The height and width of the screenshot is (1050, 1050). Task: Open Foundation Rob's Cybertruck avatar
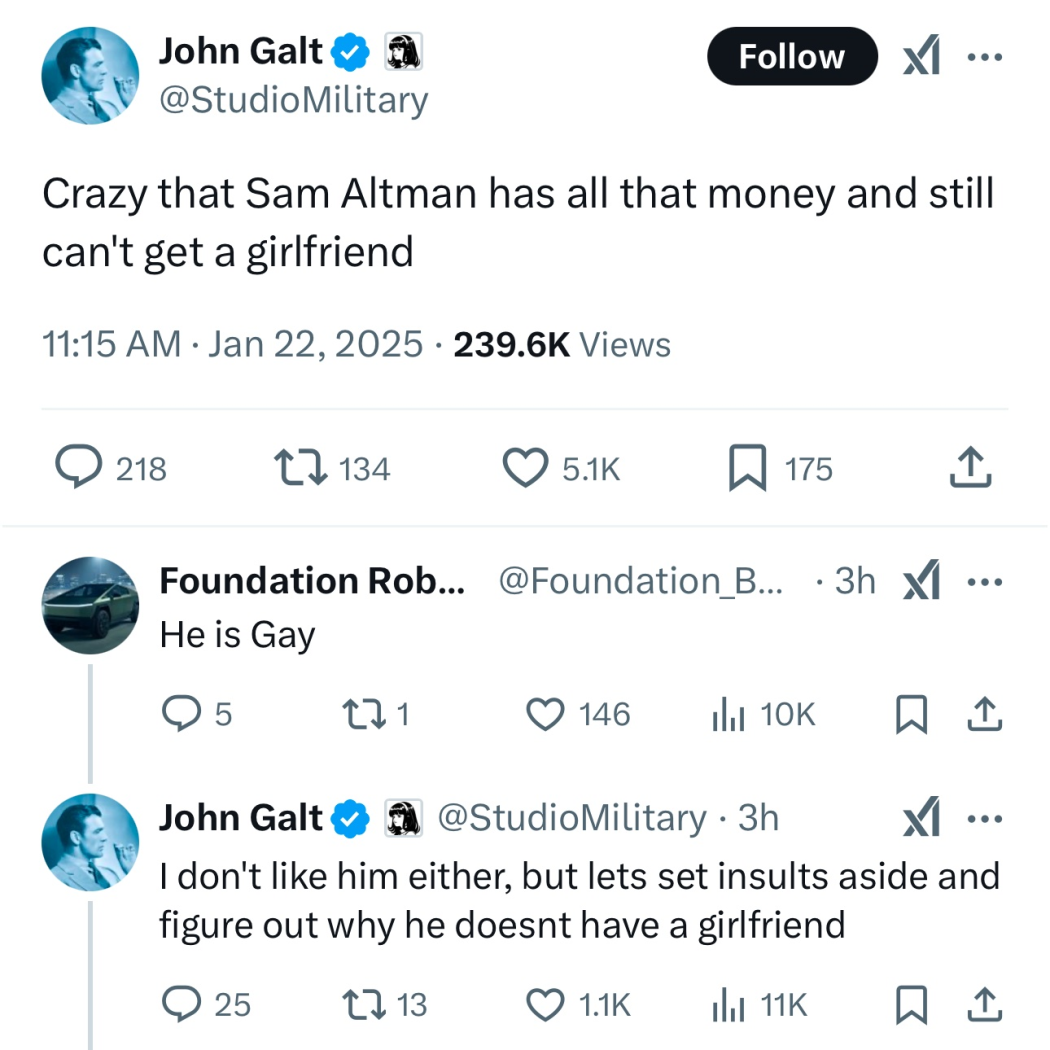click(90, 605)
